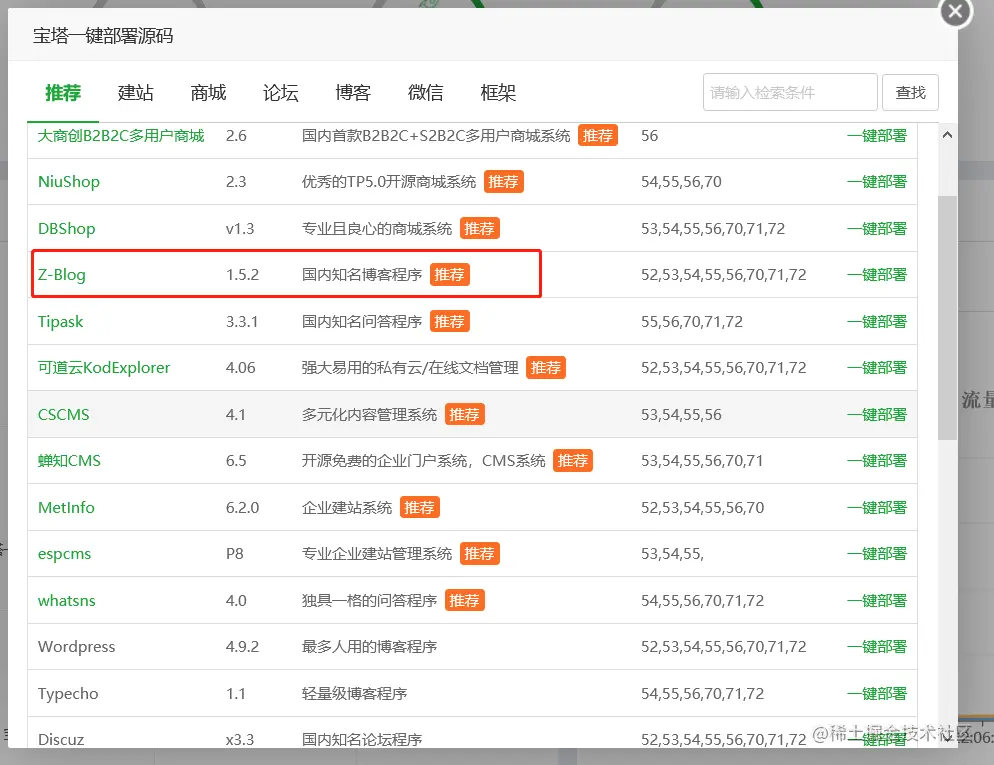This screenshot has height=765, width=994.
Task: Click the 推荐 badge in the KodExplorer row
Action: (546, 368)
